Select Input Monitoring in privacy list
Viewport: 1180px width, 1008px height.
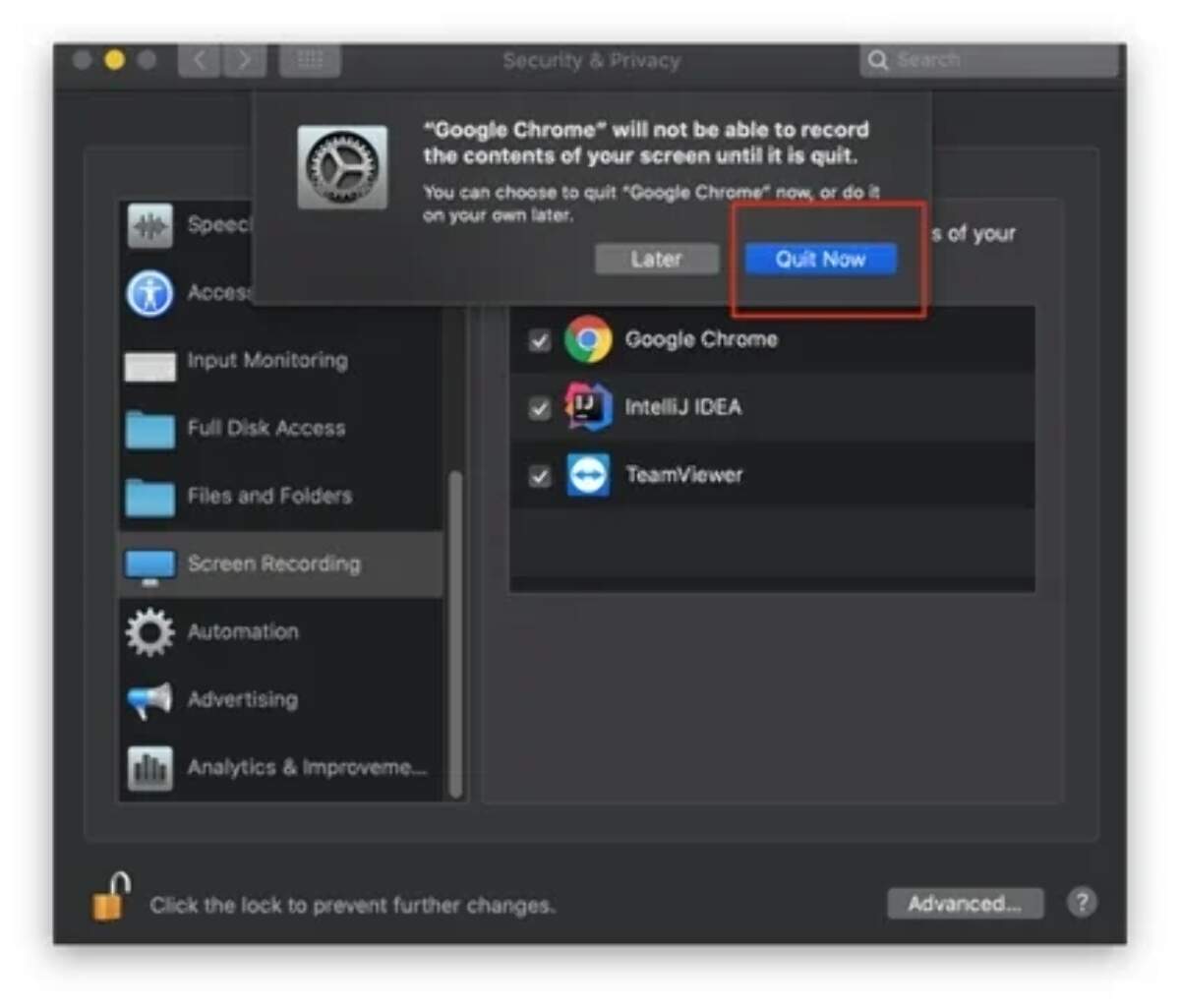pyautogui.click(x=280, y=362)
